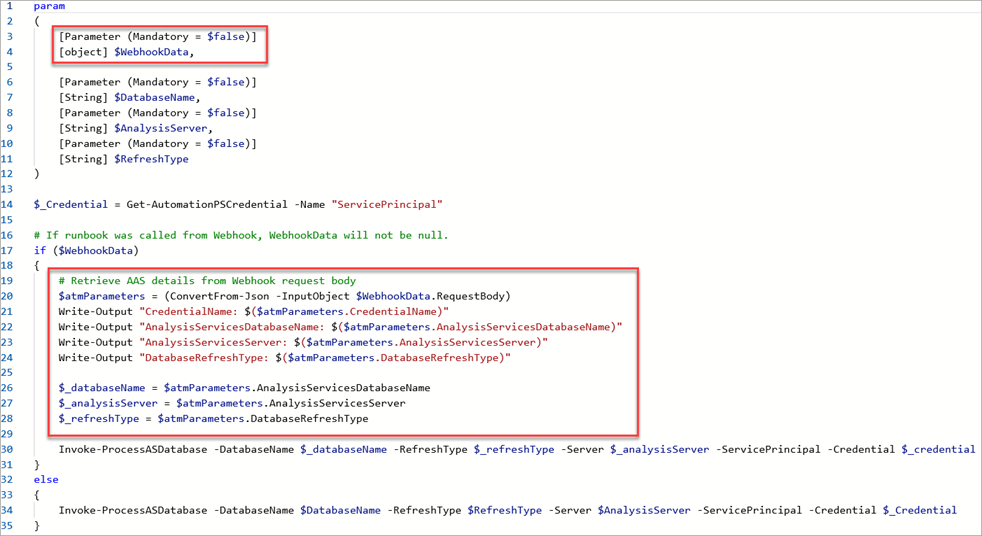The height and width of the screenshot is (536, 982).
Task: Click -ServicePrincipal switch on line 30
Action: coord(768,450)
